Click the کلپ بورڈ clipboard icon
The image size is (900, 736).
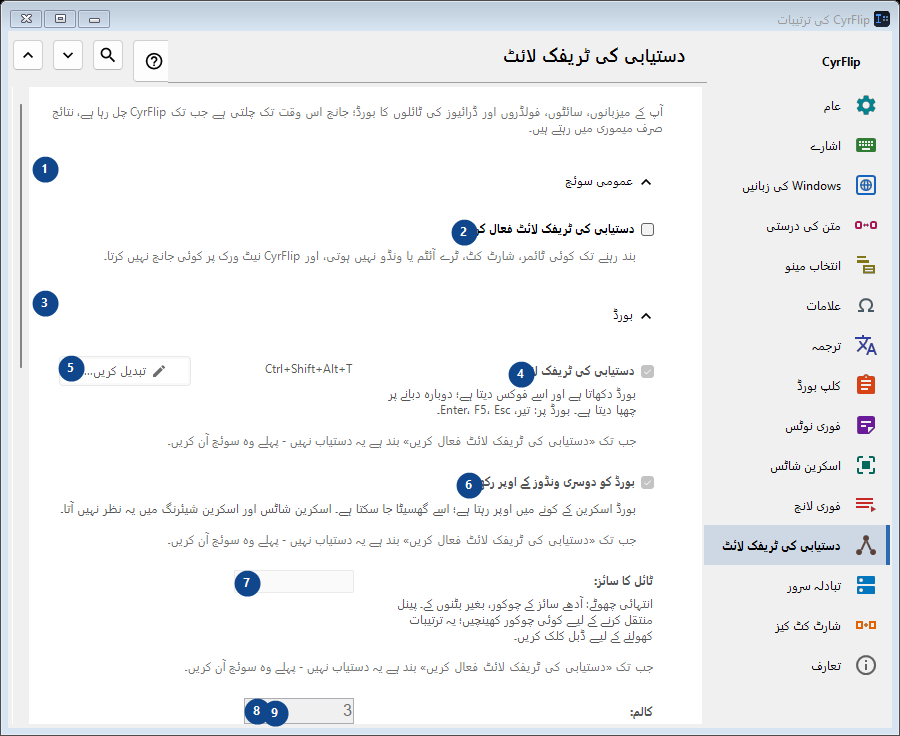click(866, 385)
